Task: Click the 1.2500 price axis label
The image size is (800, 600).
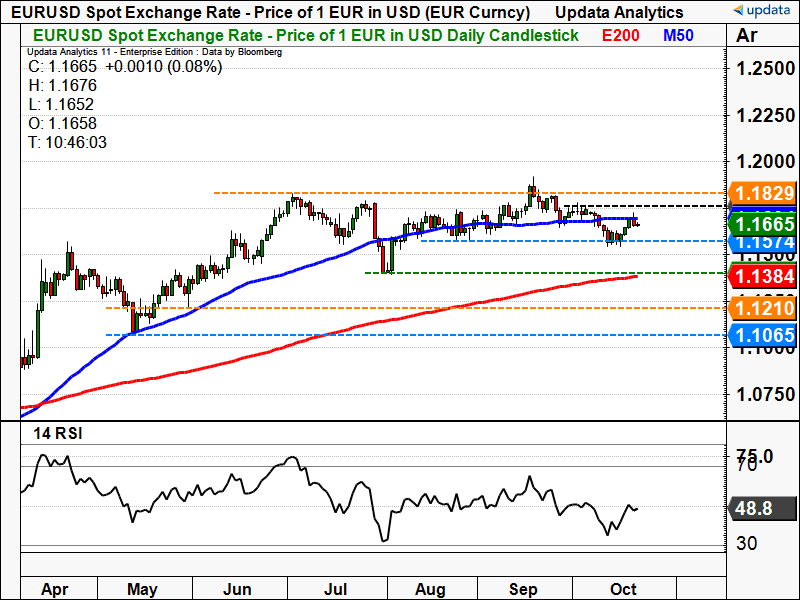Action: tap(764, 69)
